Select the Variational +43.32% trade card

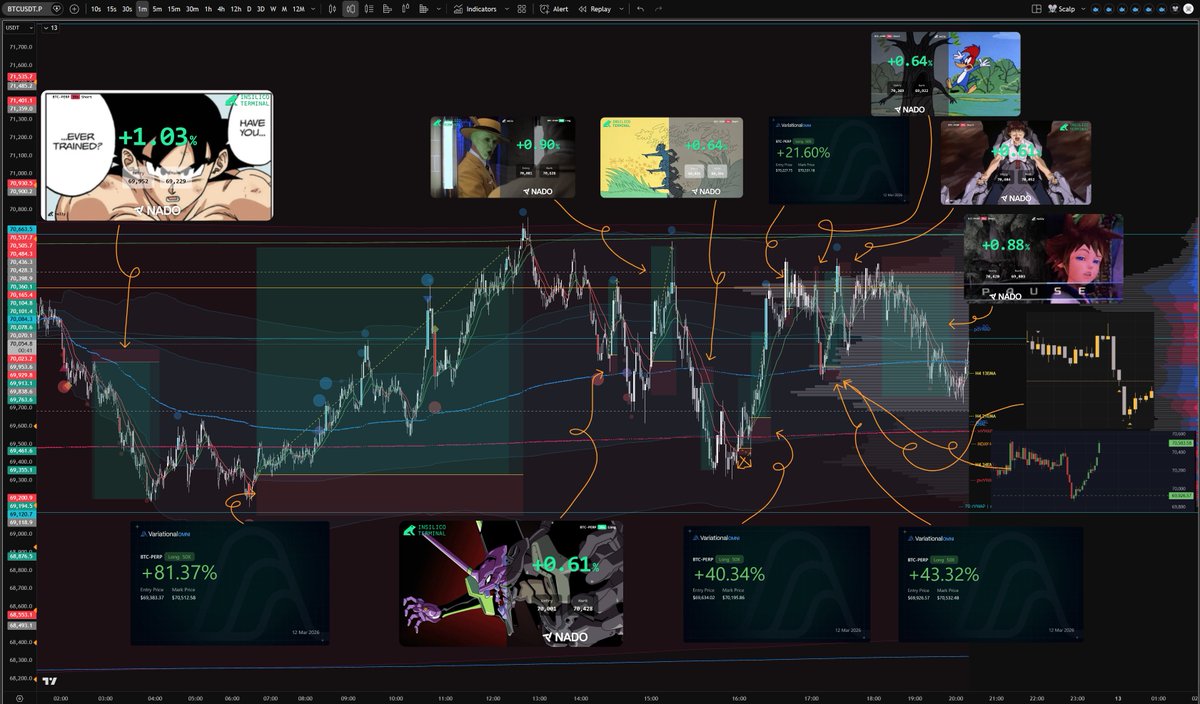tap(990, 584)
